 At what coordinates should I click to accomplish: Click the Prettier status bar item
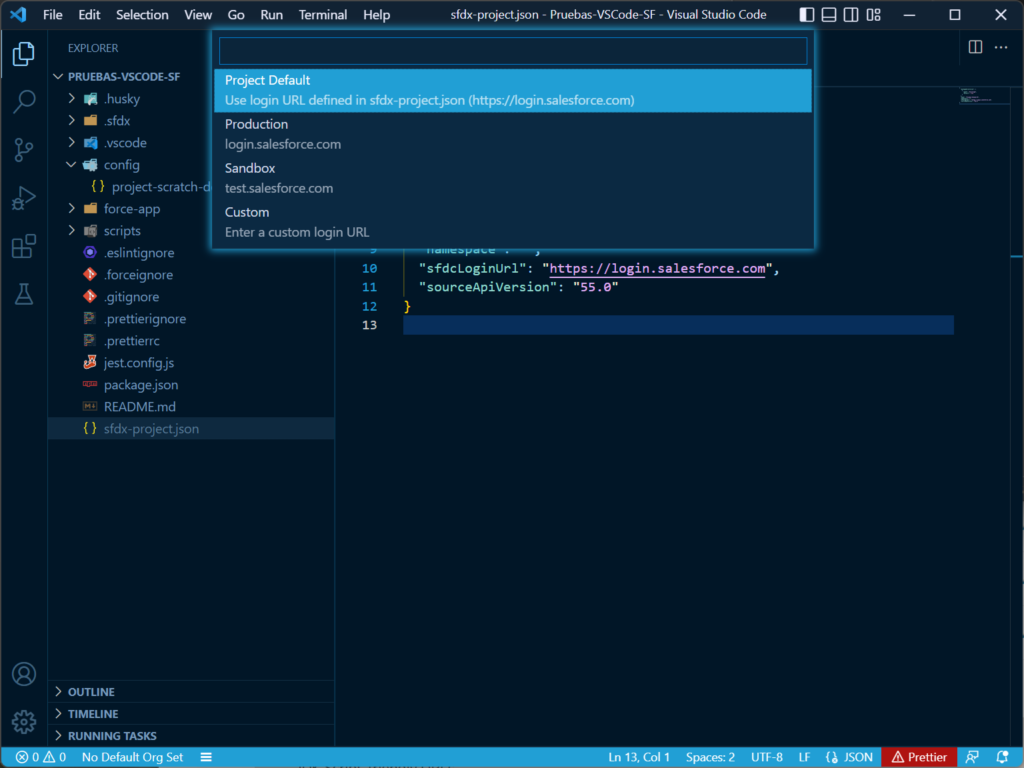919,757
